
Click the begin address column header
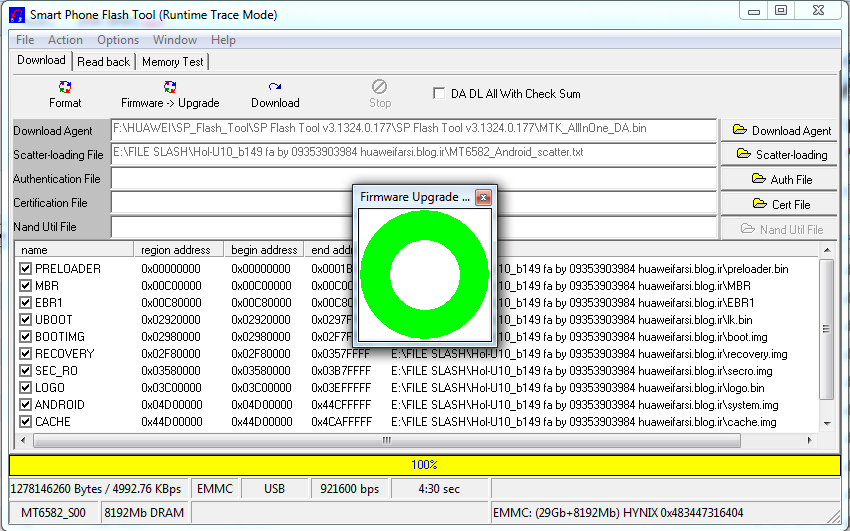point(264,250)
